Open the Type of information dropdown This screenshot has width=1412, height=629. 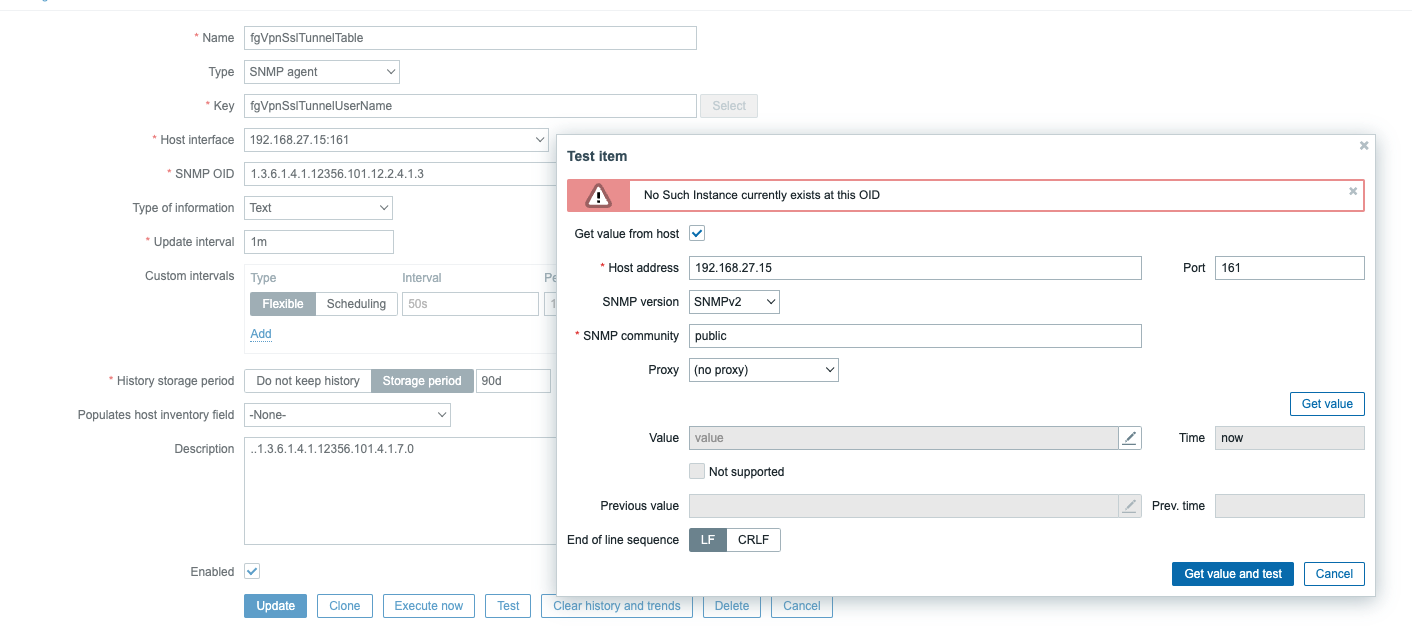(x=318, y=208)
